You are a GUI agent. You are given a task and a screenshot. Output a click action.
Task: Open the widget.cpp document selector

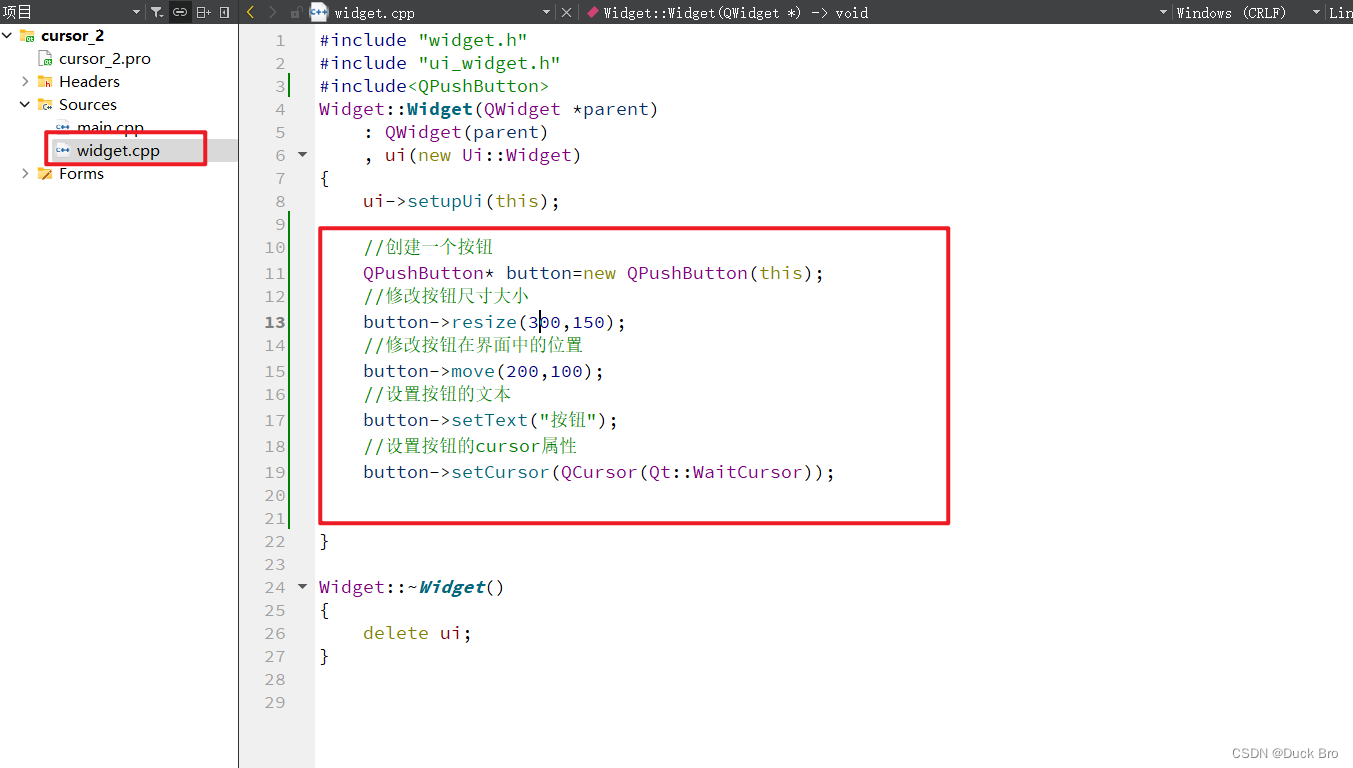tap(546, 13)
